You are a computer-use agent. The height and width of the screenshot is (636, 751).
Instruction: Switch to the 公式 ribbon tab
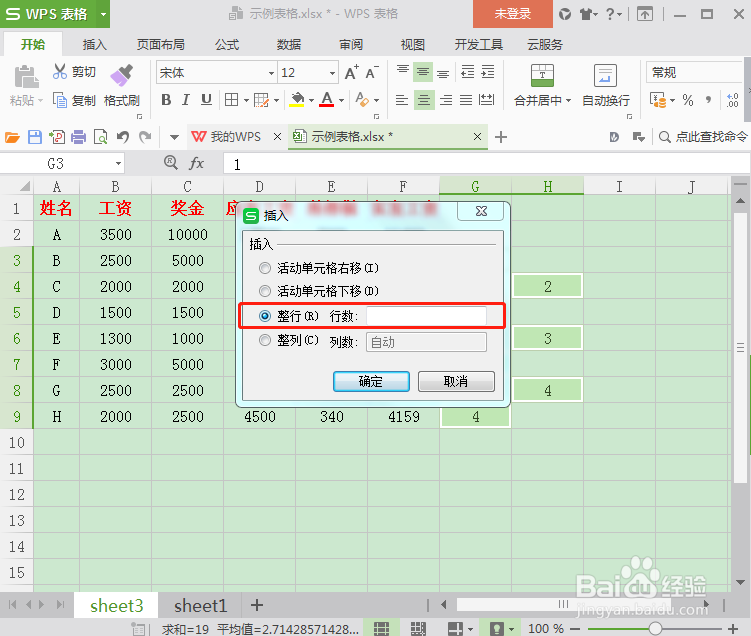click(x=227, y=45)
